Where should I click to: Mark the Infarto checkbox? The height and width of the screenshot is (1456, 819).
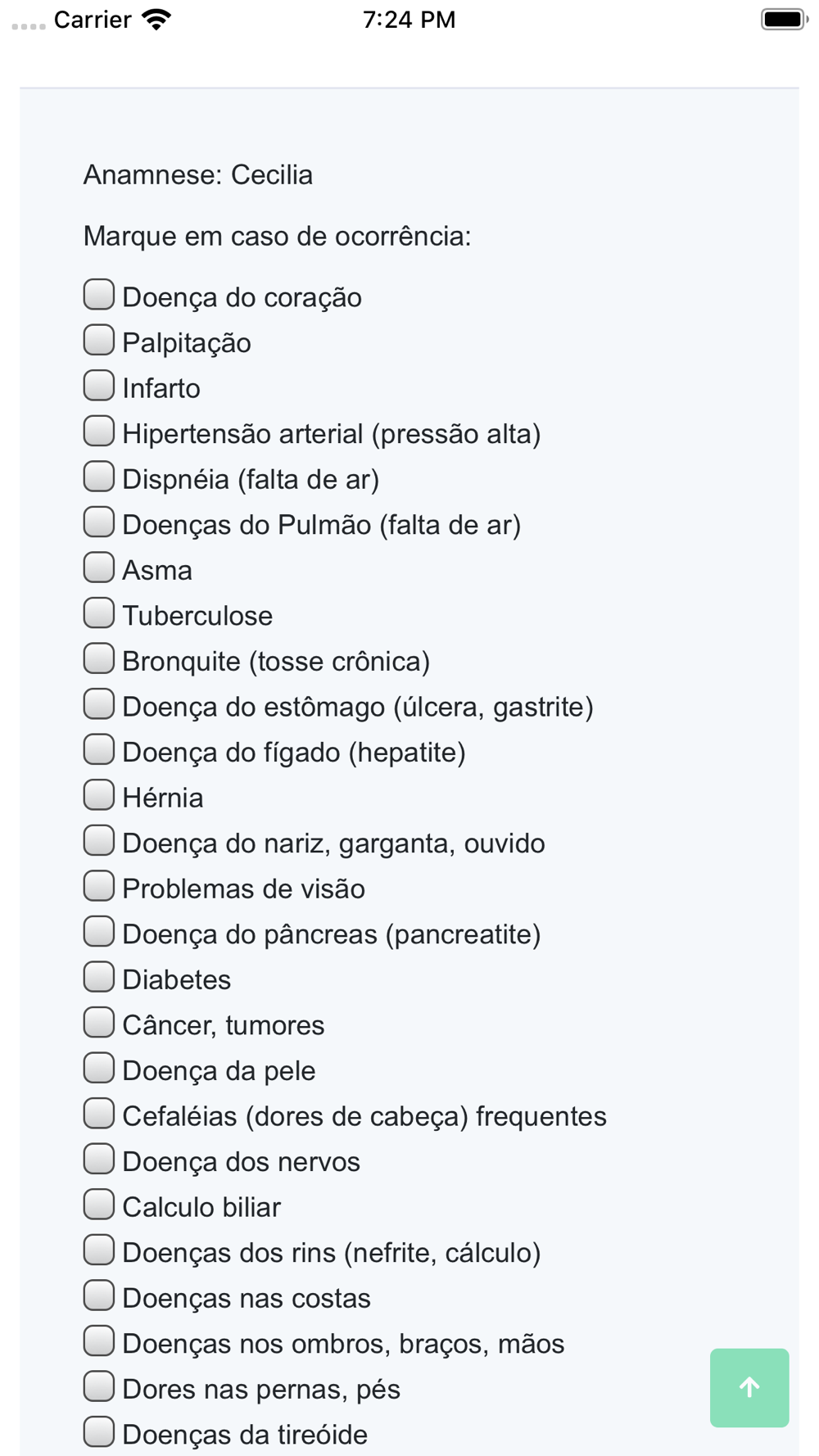[x=98, y=386]
